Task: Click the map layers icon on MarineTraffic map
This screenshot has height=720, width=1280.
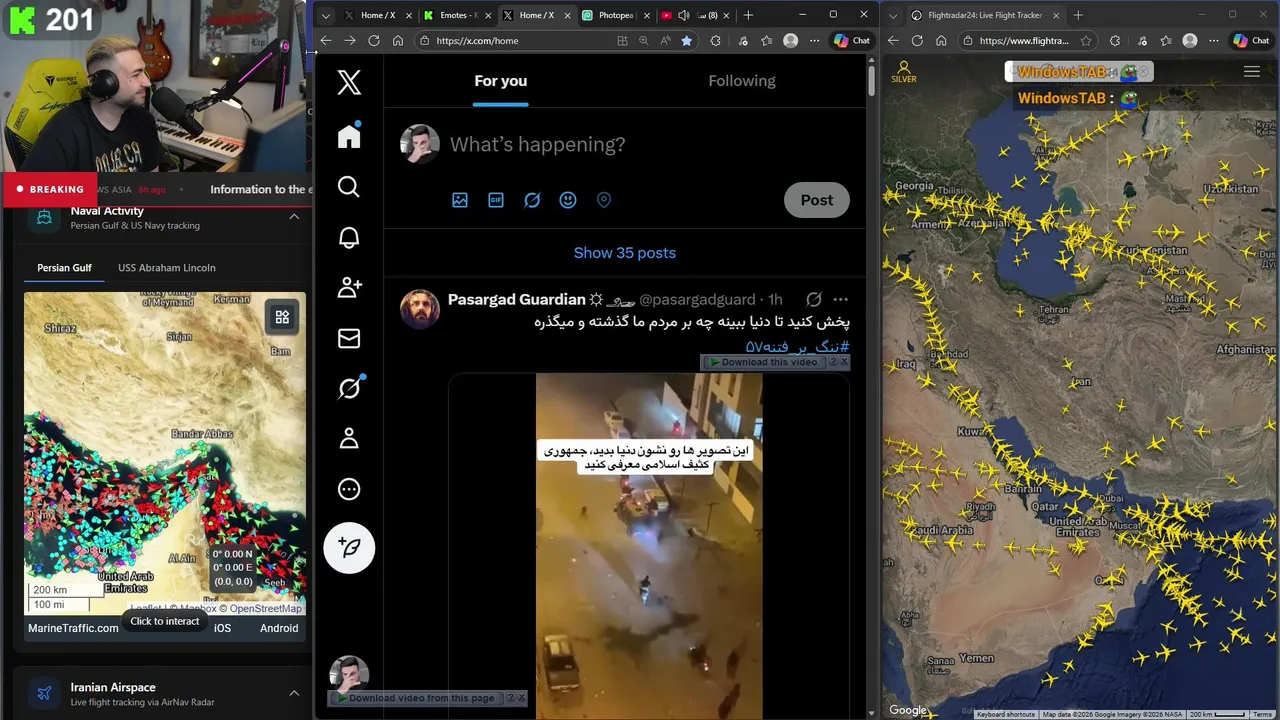Action: tap(282, 317)
